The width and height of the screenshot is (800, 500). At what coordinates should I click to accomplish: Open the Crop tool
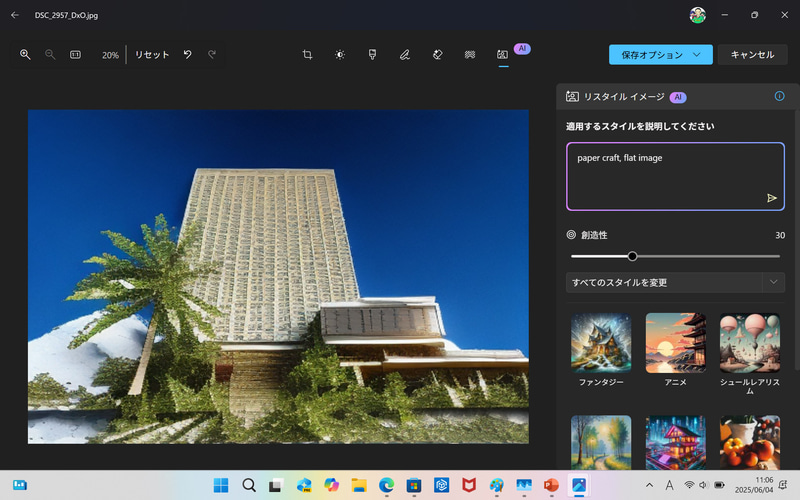(307, 54)
